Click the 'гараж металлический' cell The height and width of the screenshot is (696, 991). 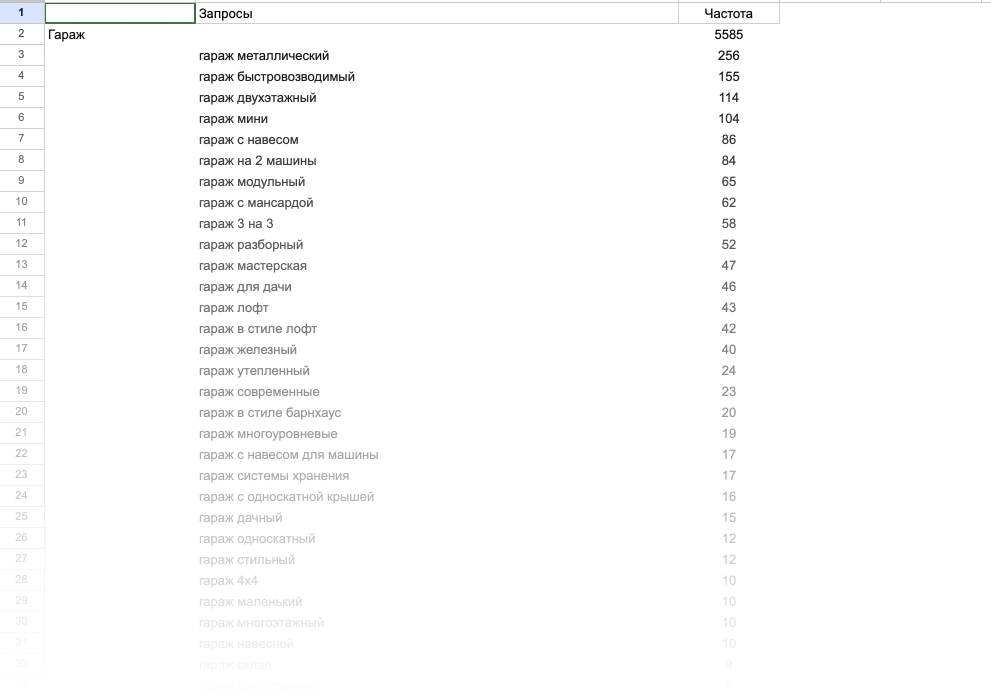[264, 56]
